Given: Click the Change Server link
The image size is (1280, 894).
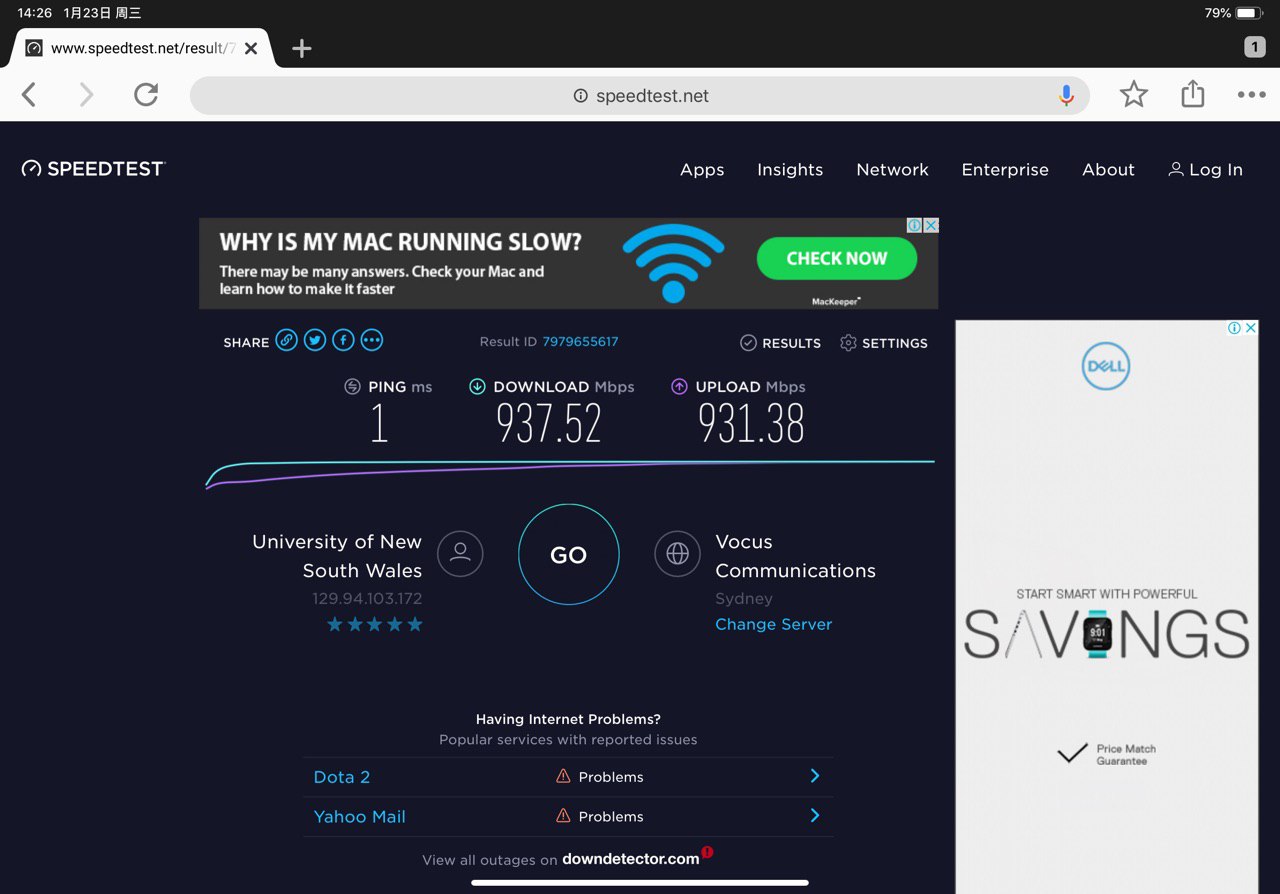Looking at the screenshot, I should coord(773,624).
